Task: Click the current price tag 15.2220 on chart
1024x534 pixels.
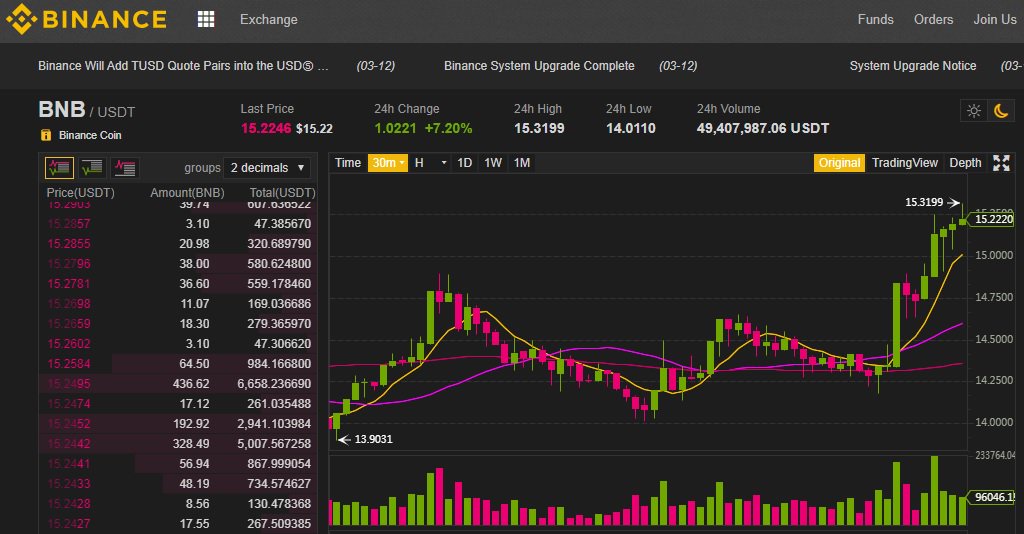Action: pyautogui.click(x=992, y=219)
